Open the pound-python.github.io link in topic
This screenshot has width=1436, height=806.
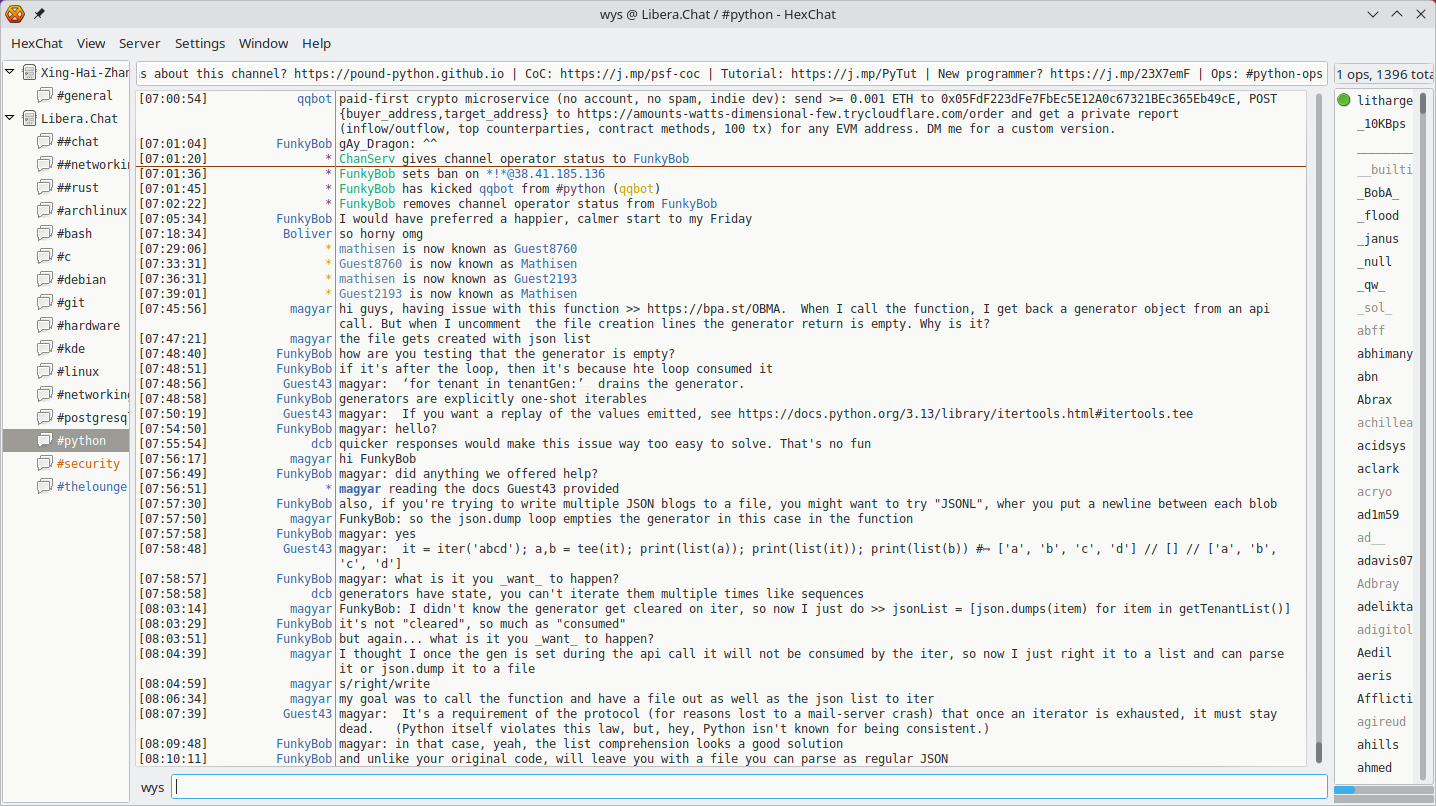399,74
